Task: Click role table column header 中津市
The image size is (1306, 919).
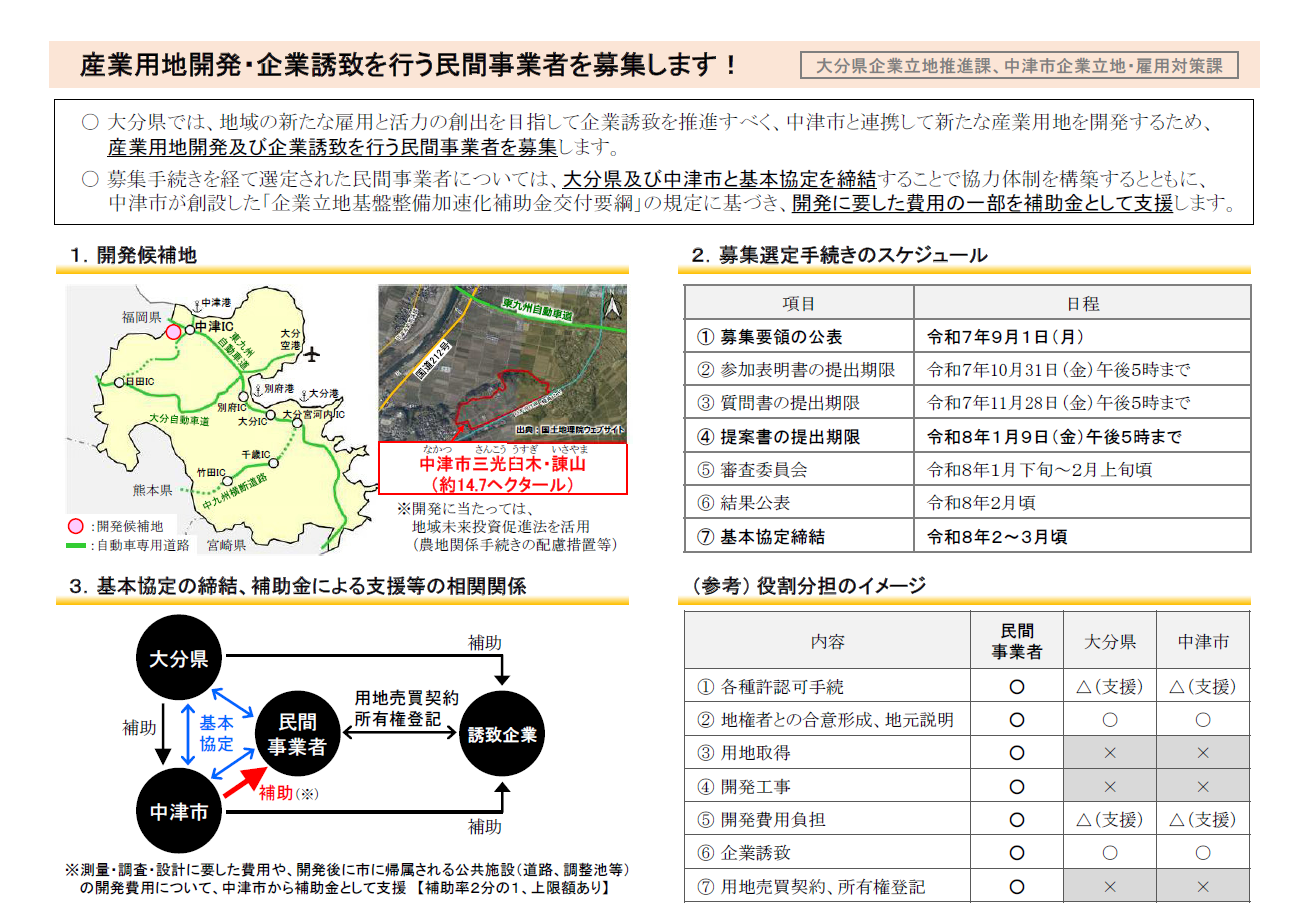Action: 1203,641
